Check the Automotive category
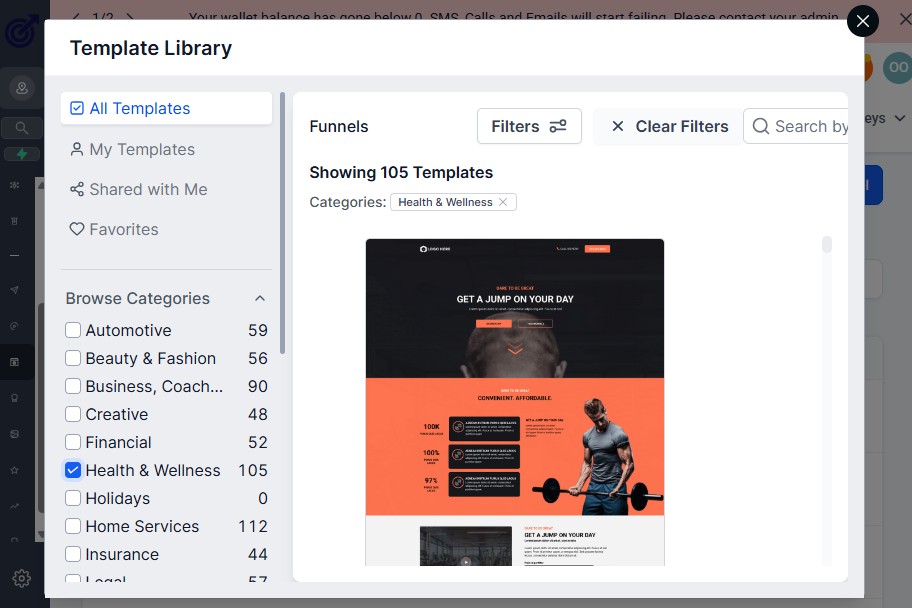912x608 pixels. [73, 330]
